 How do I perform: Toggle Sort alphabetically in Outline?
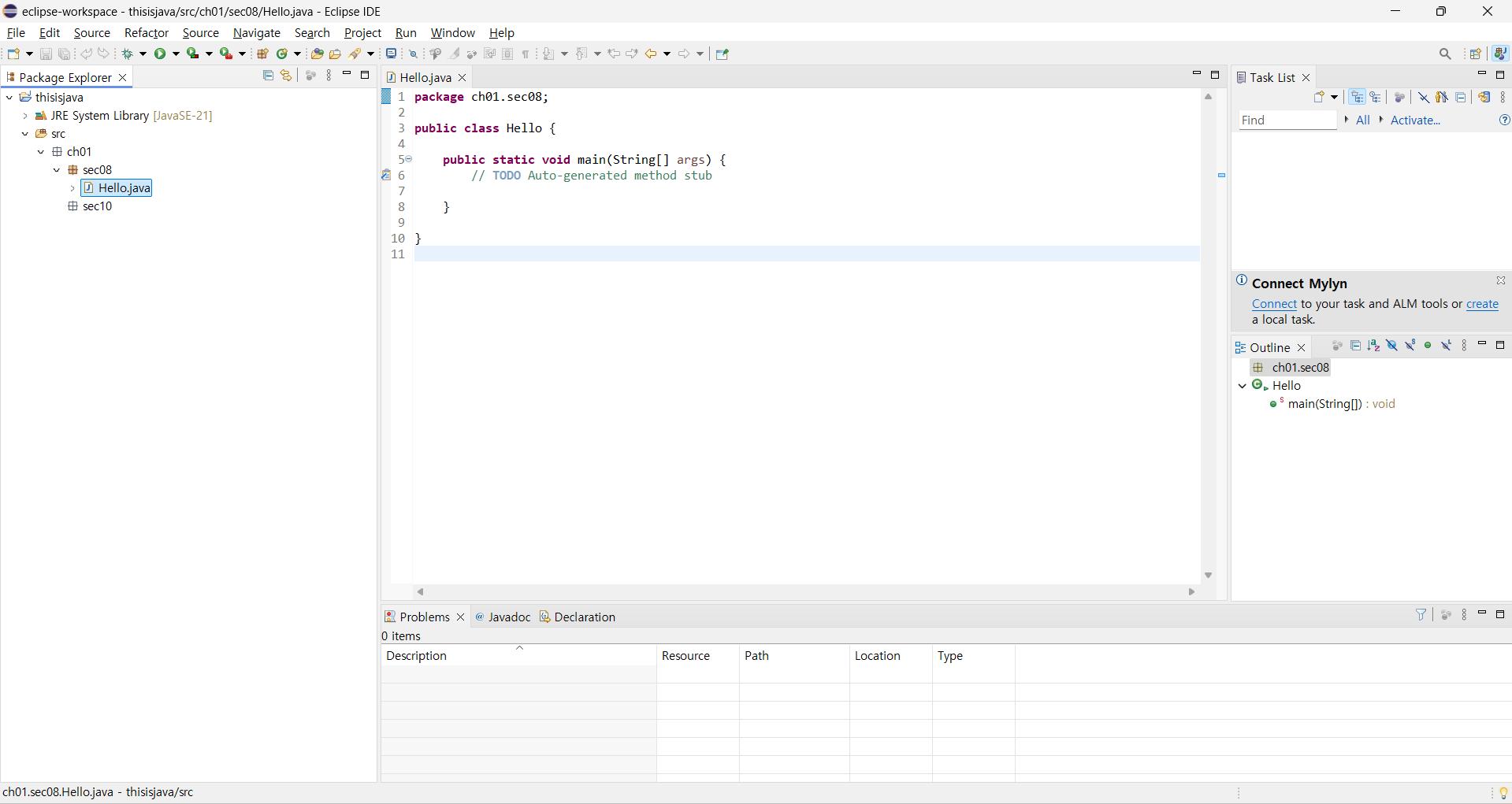pos(1373,346)
